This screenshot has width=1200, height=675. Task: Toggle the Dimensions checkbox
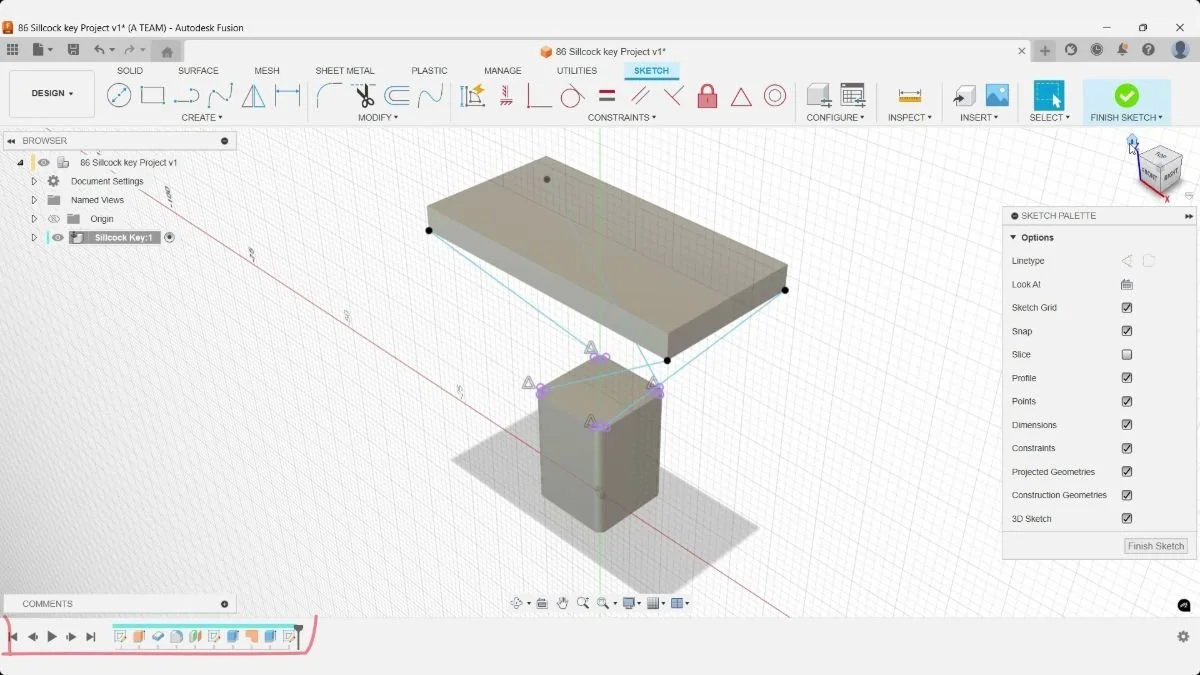(1127, 425)
